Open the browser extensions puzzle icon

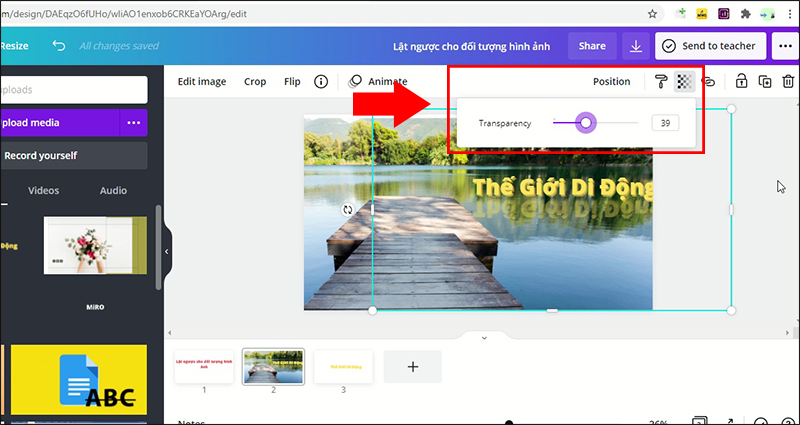(x=746, y=14)
